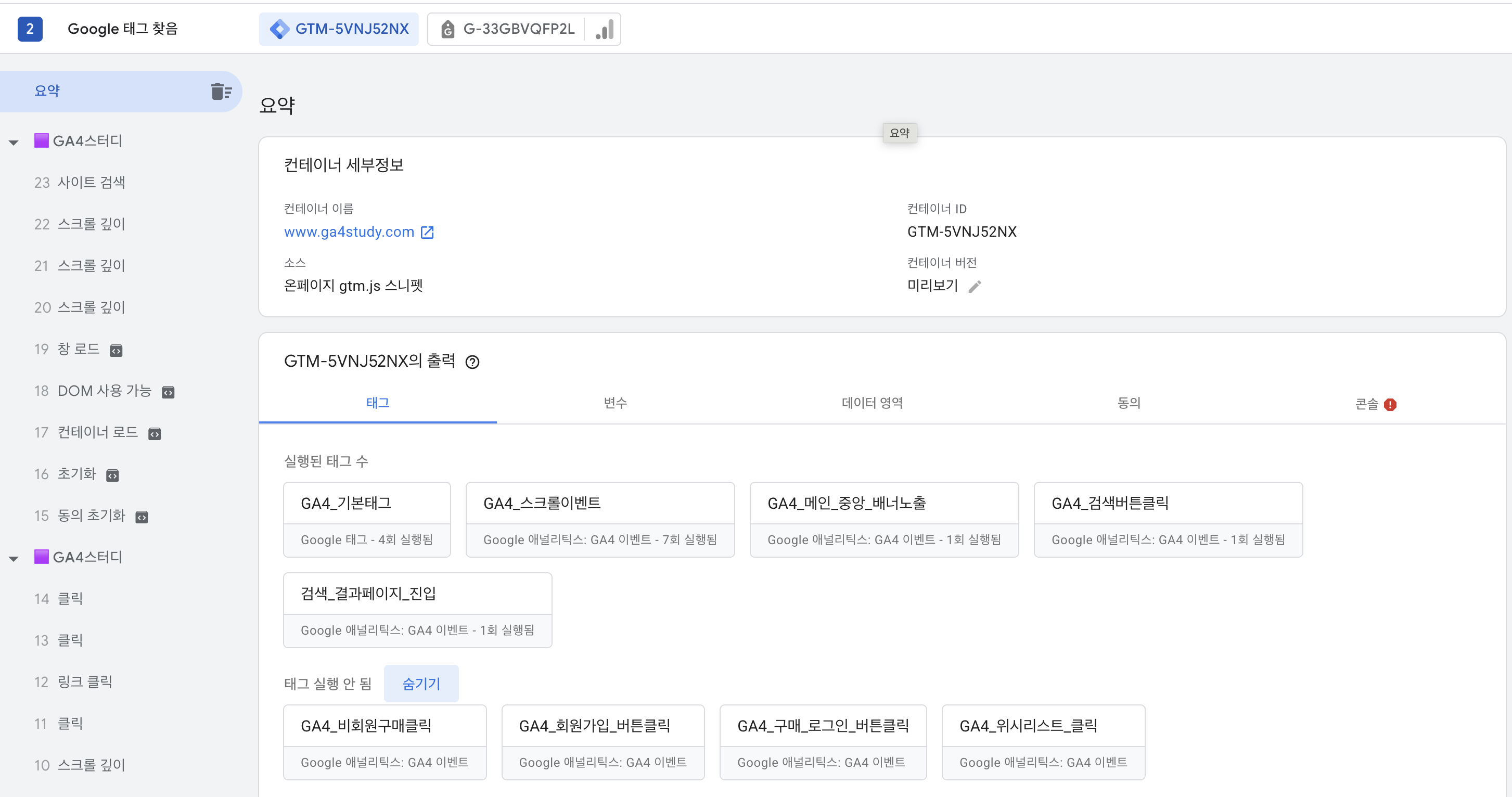Viewport: 1512px width, 797px height.
Task: Collapse the second GA4스터디 page group
Action: (14, 558)
